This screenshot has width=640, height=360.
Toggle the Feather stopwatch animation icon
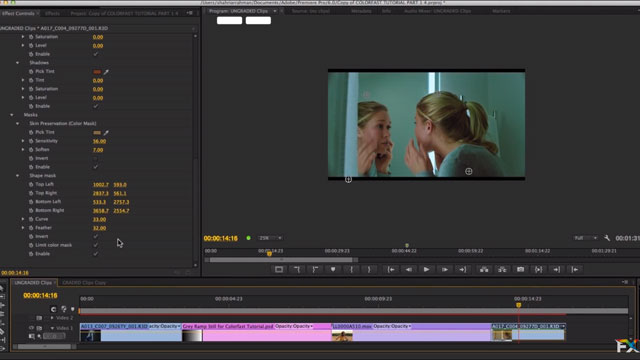(31, 228)
